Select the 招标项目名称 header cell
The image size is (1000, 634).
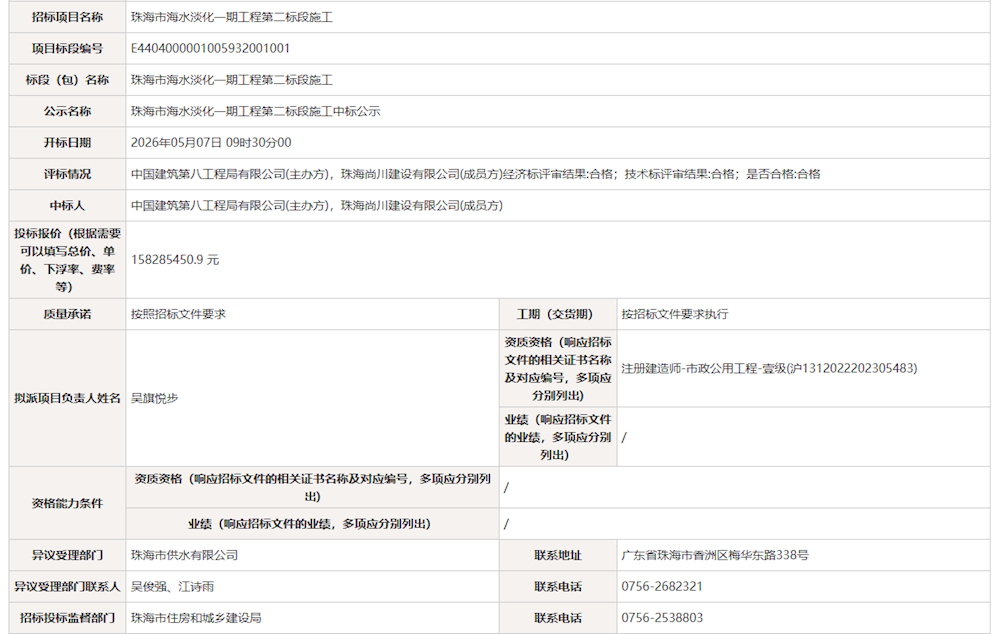(x=68, y=17)
